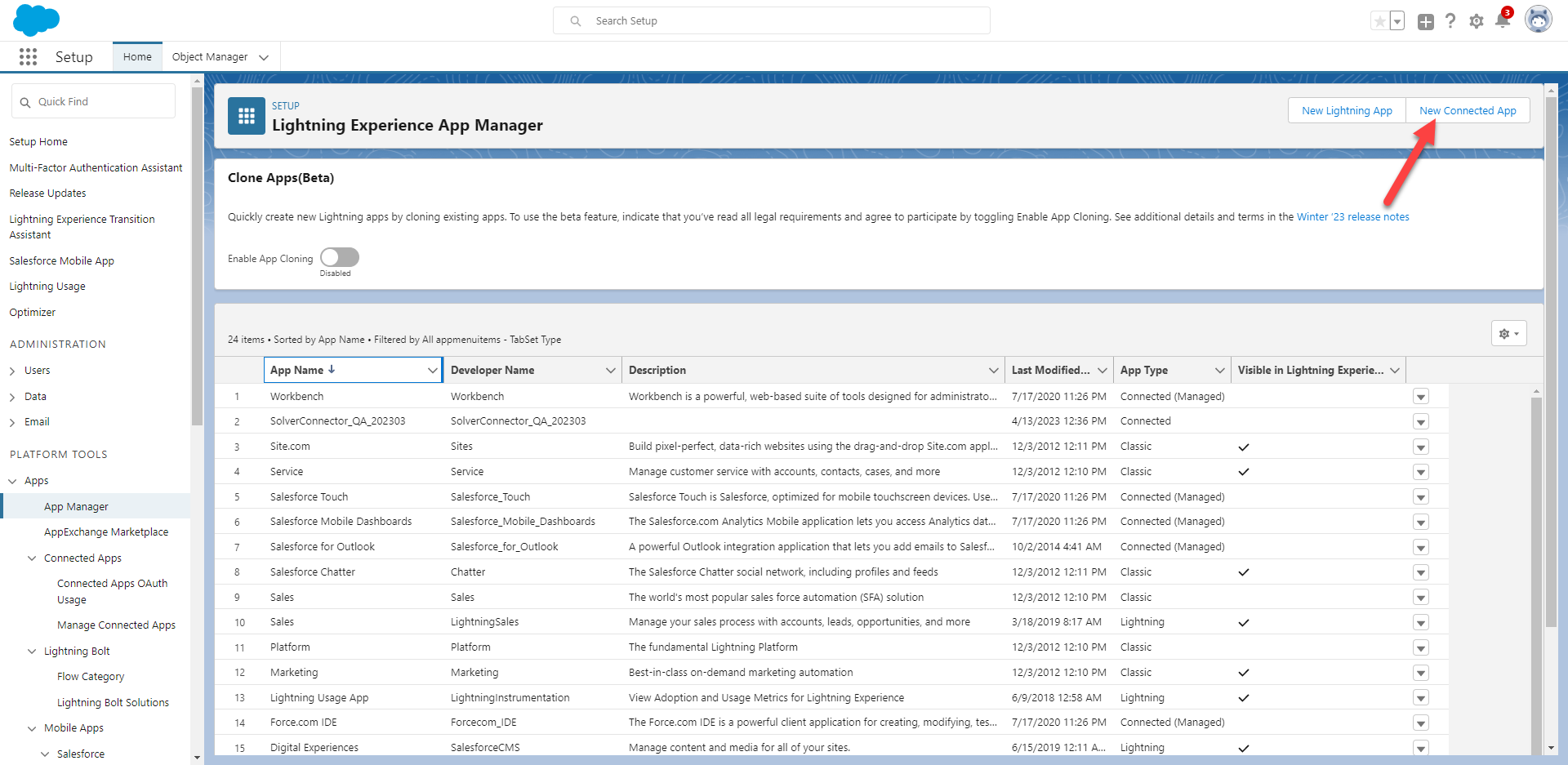Image resolution: width=1568 pixels, height=765 pixels.
Task: Switch to the Home tab
Action: click(x=137, y=57)
